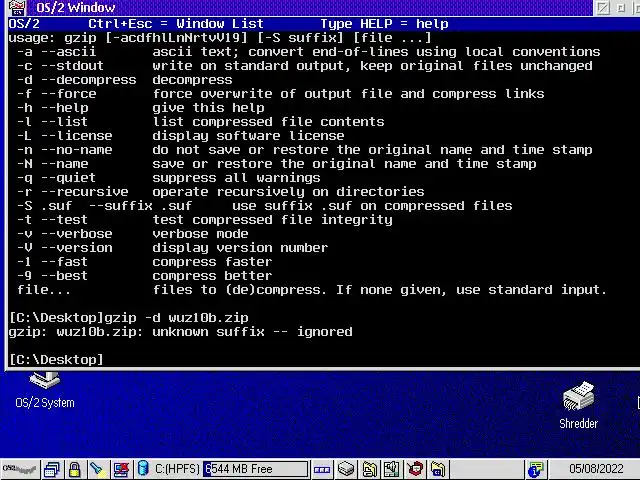Click the '-9 --best' option line
The image size is (640, 480).
coord(144,275)
